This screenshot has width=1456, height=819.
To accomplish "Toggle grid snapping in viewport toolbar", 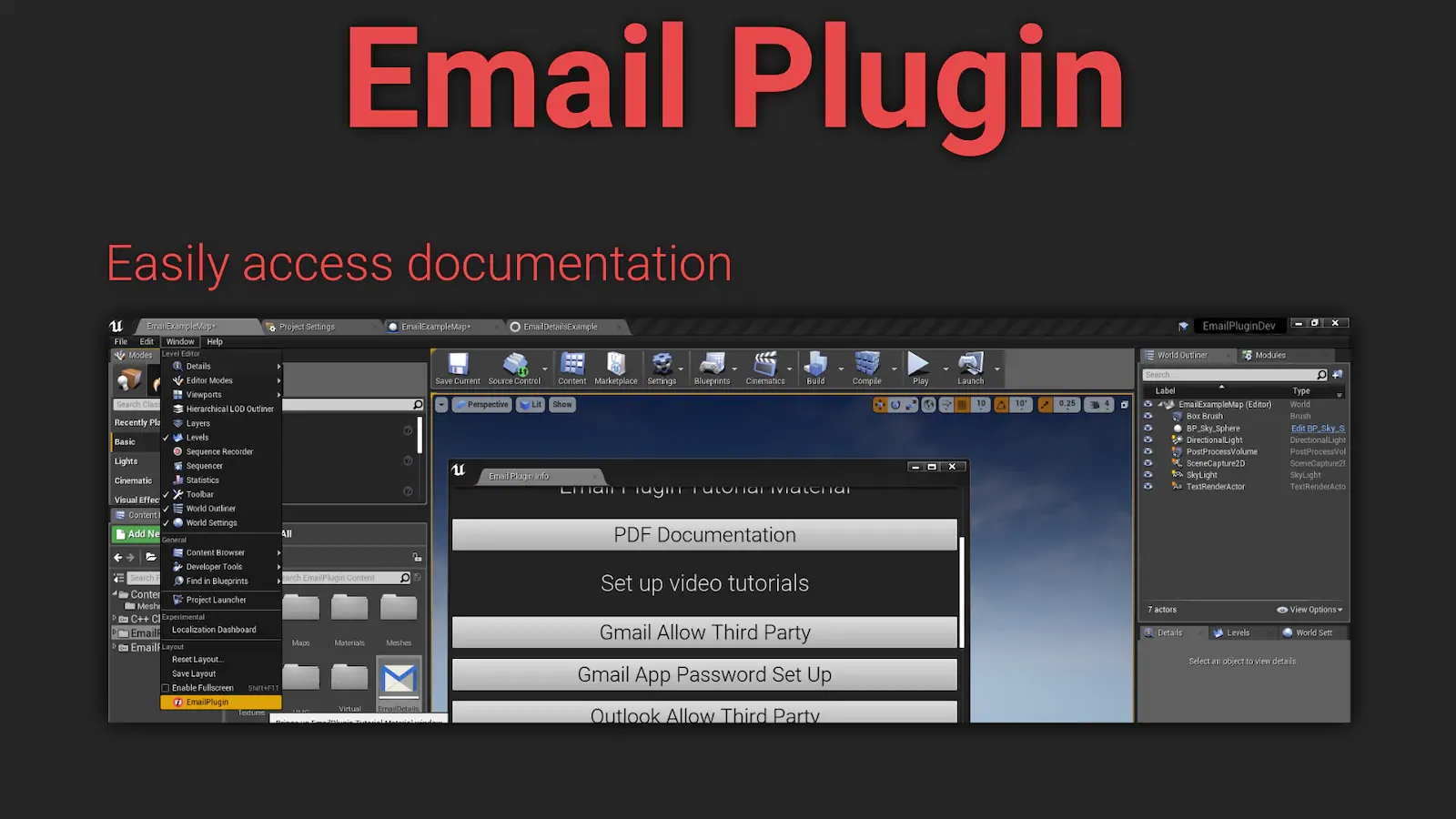I will [x=962, y=405].
